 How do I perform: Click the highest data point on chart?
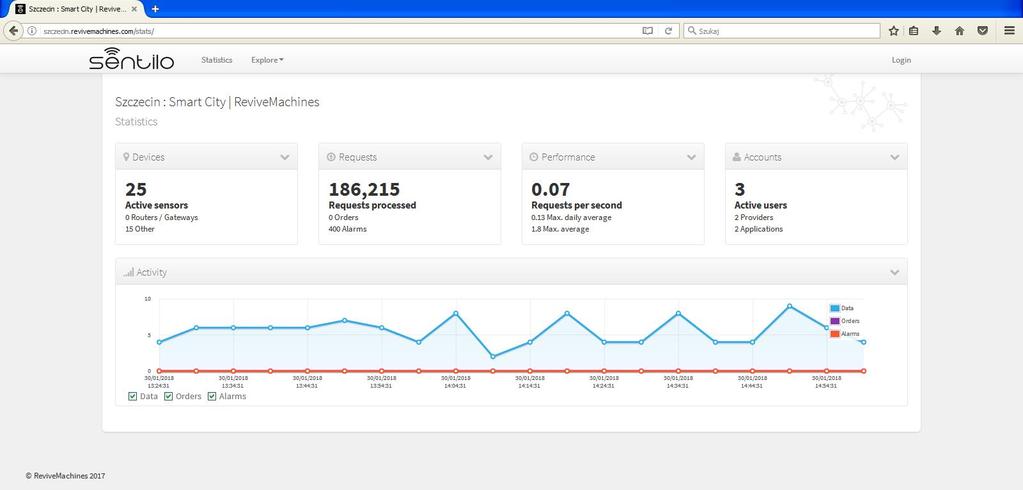coord(789,306)
